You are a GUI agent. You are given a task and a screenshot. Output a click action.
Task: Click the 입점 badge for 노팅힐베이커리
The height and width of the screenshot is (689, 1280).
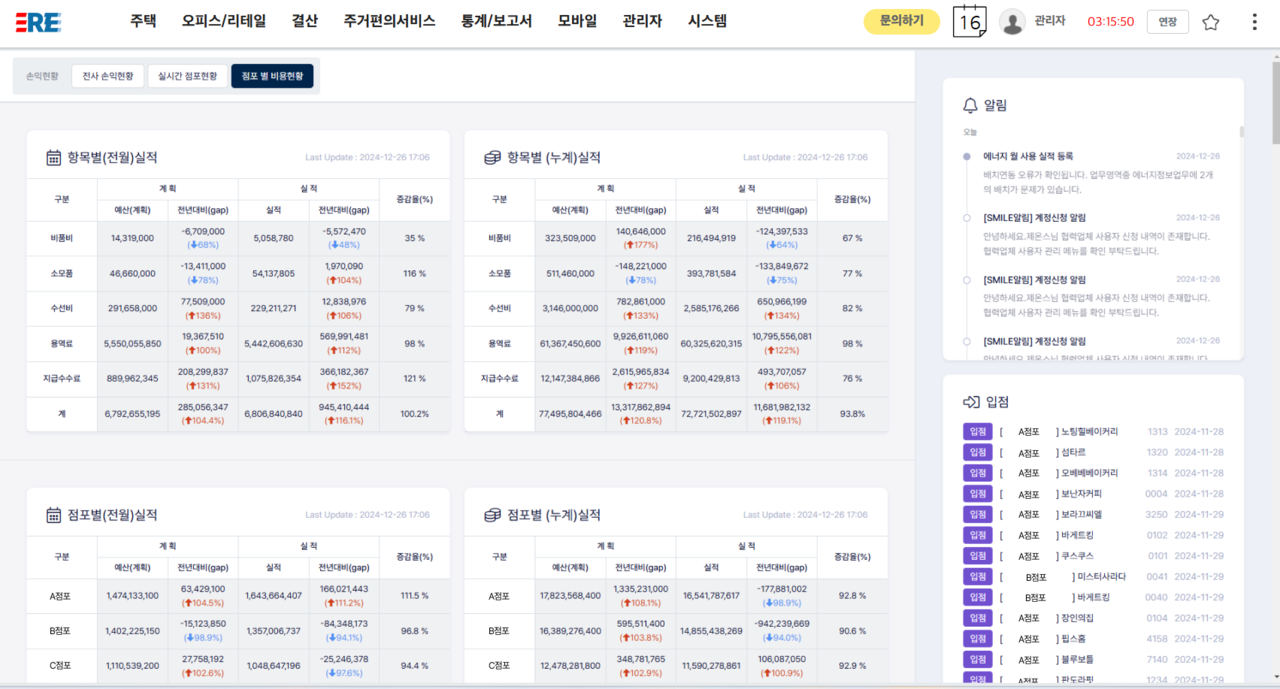pos(977,431)
